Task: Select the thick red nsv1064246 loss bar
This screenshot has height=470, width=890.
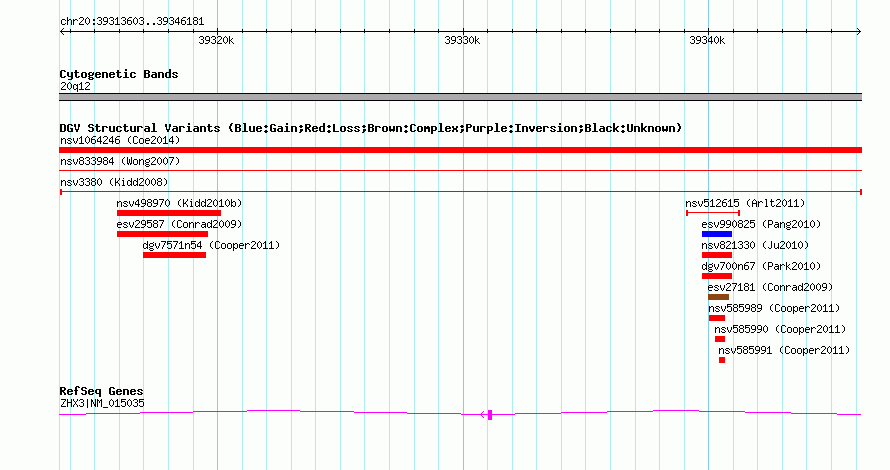Action: 460,150
